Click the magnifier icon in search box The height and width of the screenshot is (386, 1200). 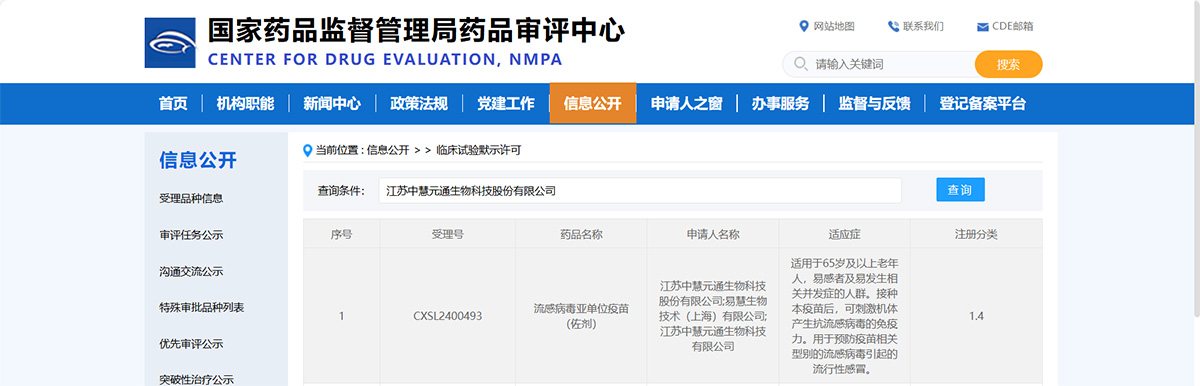click(800, 64)
